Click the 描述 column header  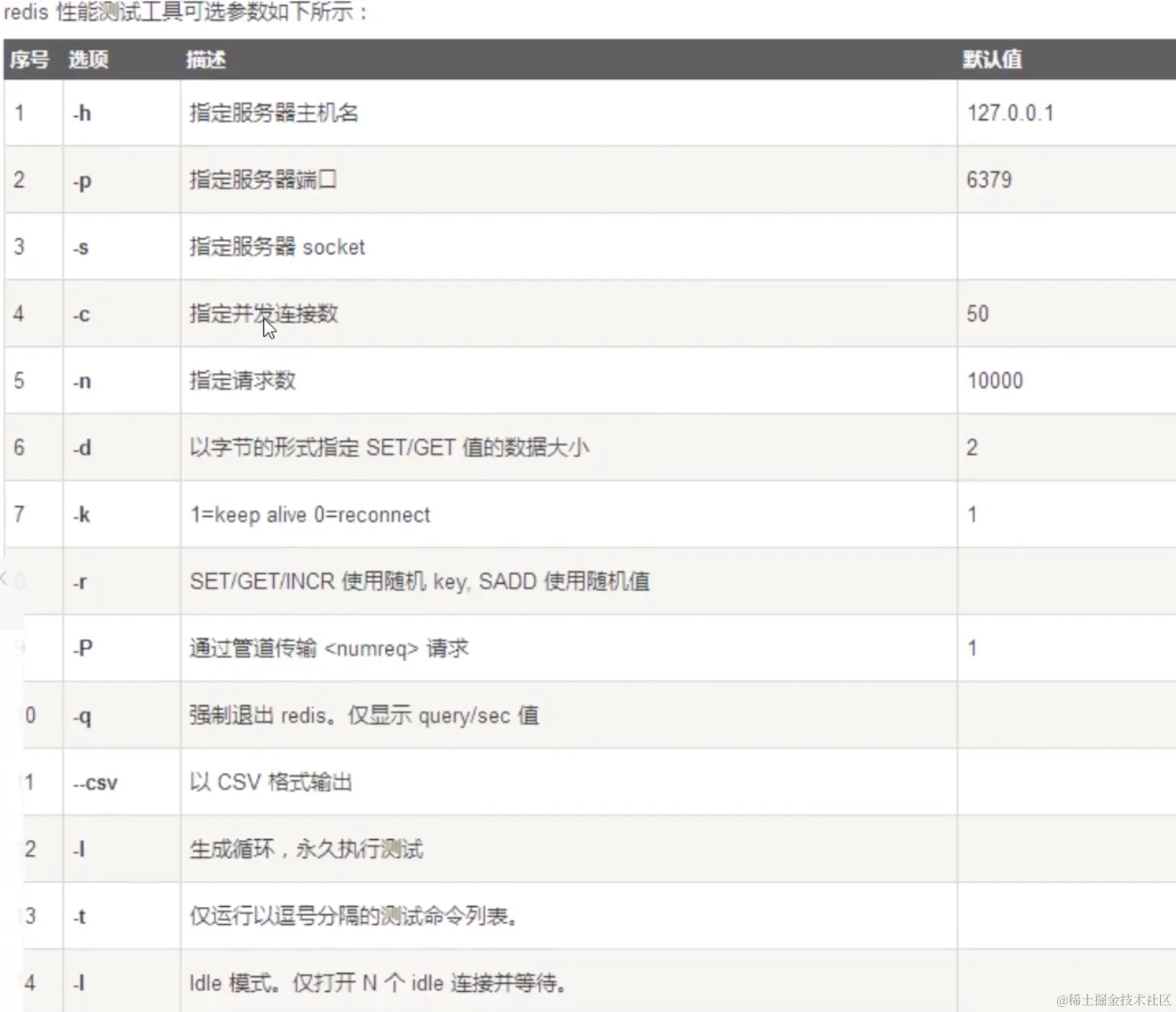tap(206, 60)
